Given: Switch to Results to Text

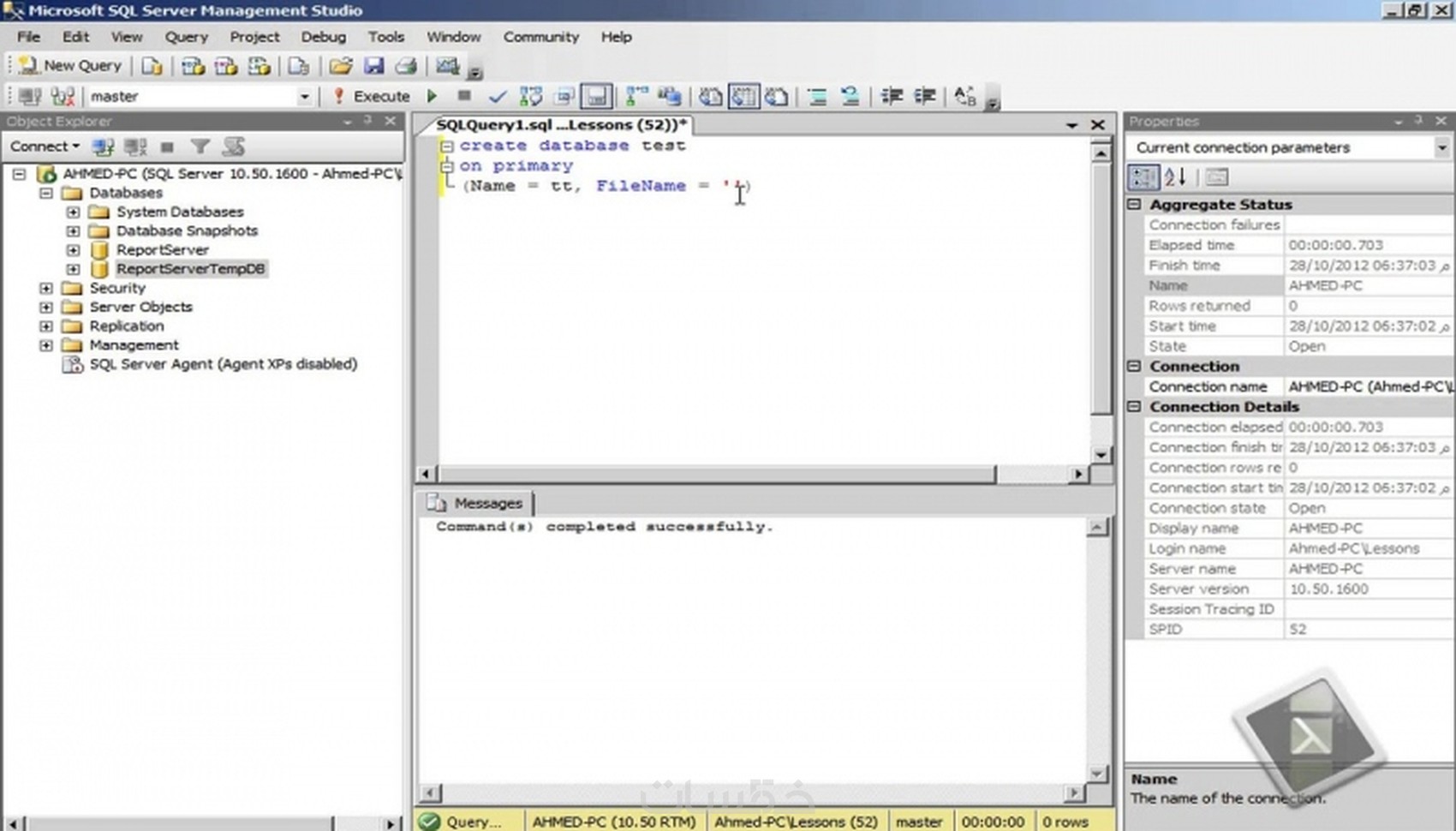Looking at the screenshot, I should [710, 96].
